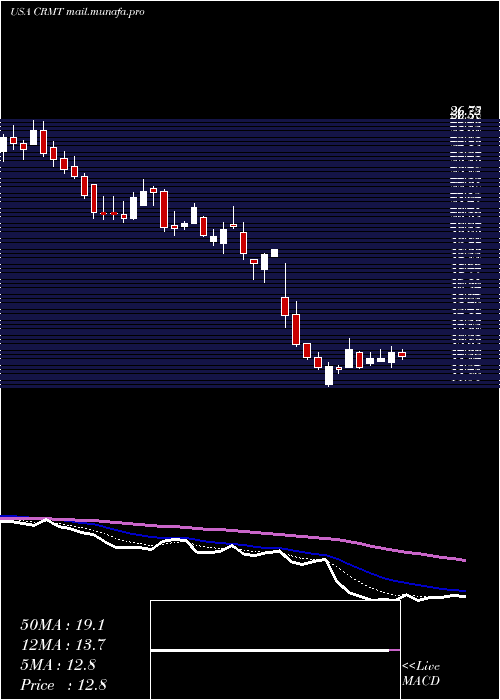Screen dimensions: 500x700
Task: Click the '50MA : 19.1' label
Action: (62, 625)
